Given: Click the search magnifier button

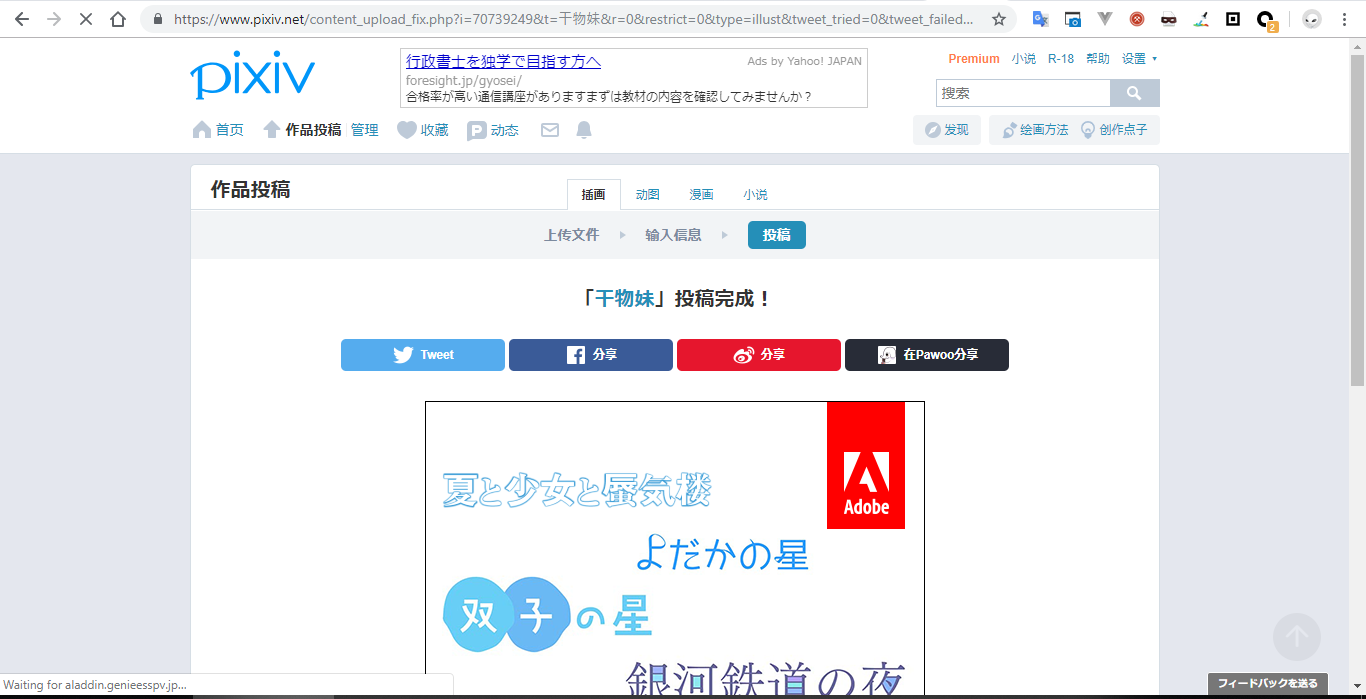Looking at the screenshot, I should click(x=1134, y=93).
